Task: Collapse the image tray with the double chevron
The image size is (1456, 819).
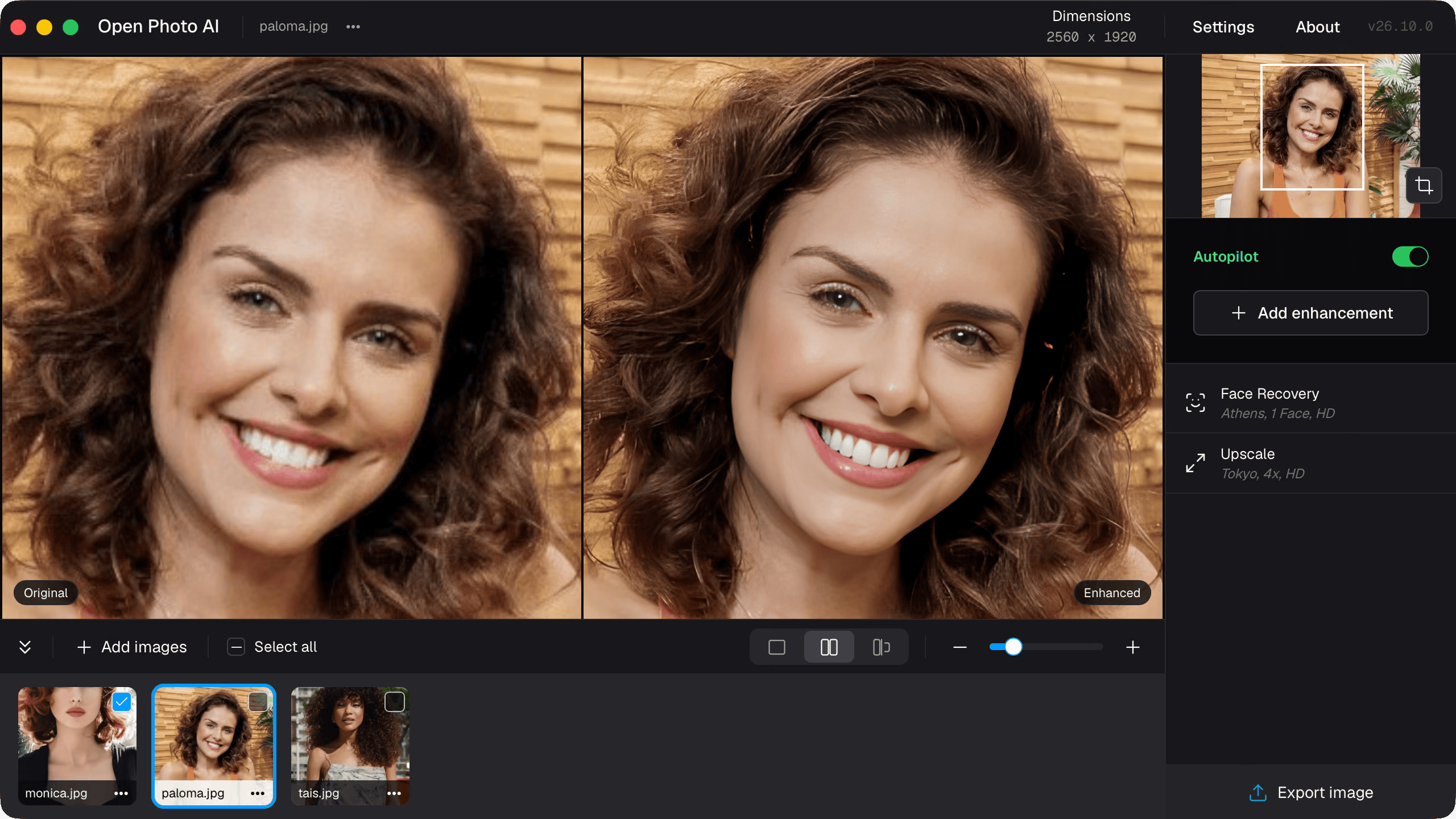Action: tap(25, 647)
